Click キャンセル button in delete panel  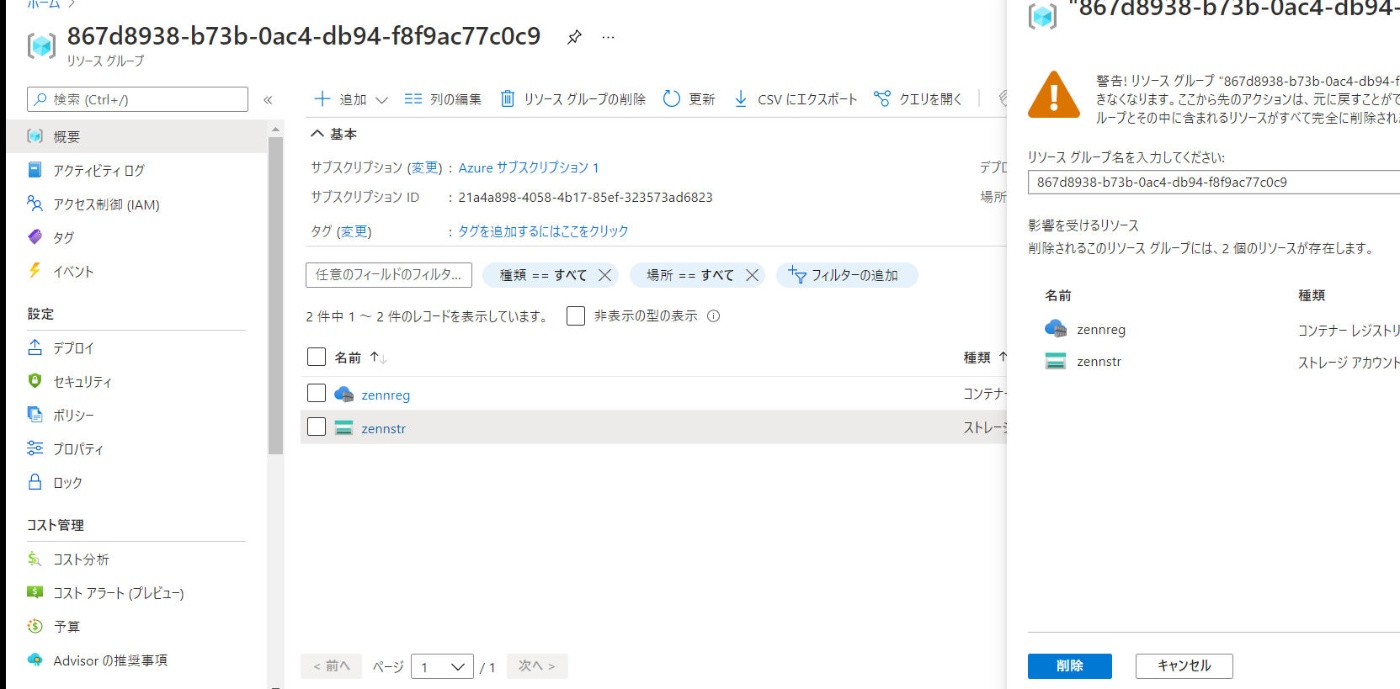(x=1184, y=666)
